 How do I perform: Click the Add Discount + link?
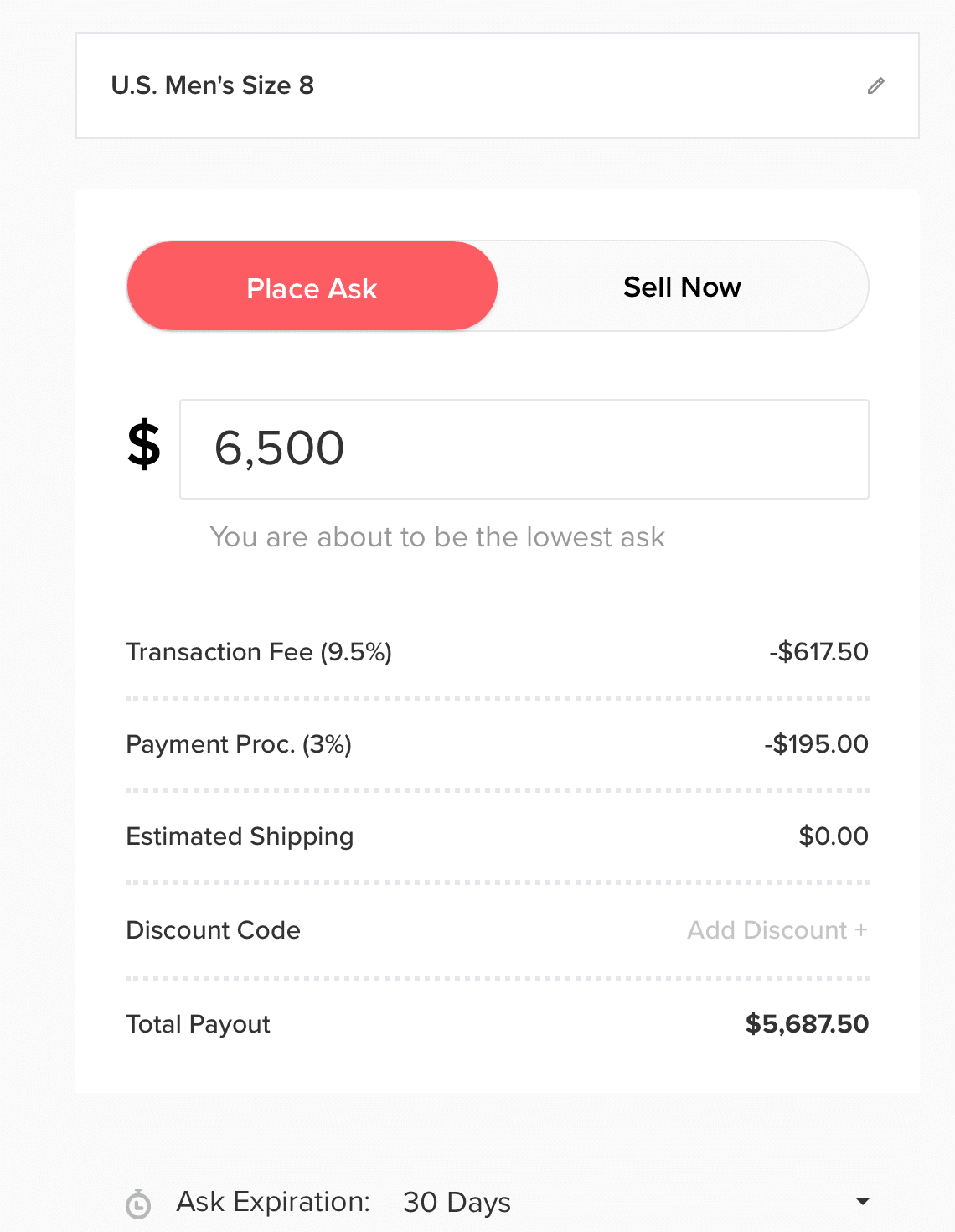pyautogui.click(x=777, y=930)
